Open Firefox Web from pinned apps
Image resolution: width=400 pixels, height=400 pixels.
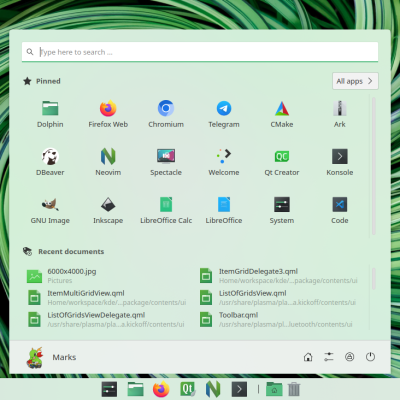coord(108,114)
